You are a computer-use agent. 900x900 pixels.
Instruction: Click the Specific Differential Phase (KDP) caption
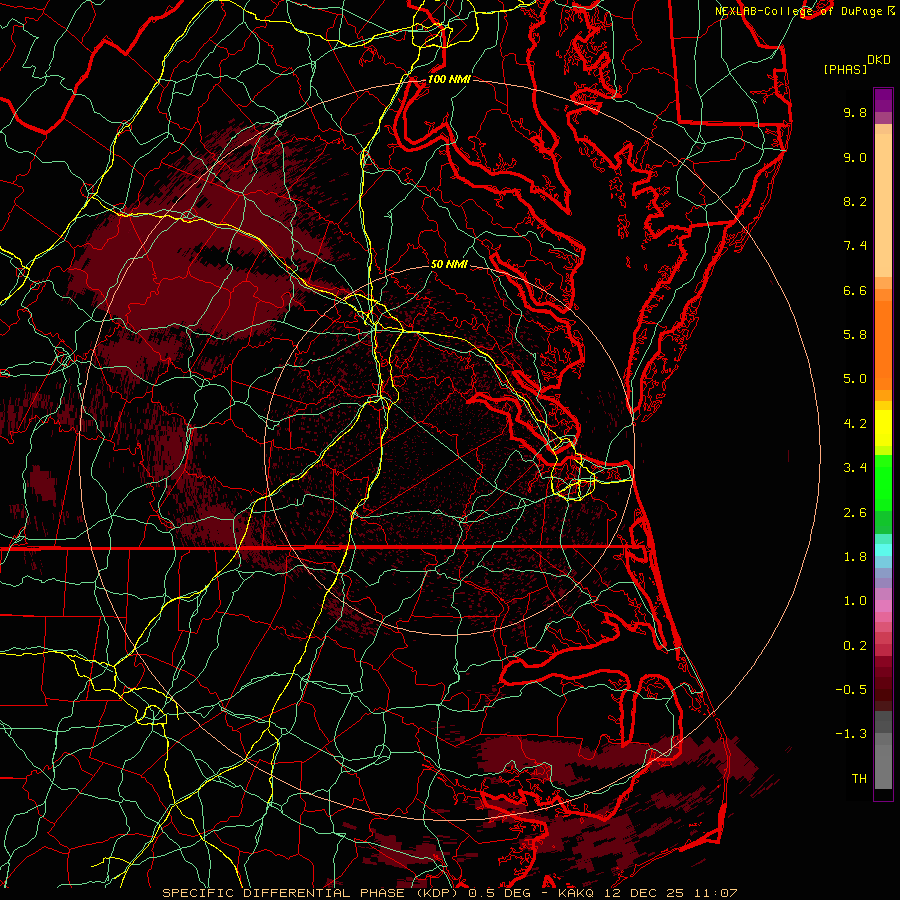(449, 893)
